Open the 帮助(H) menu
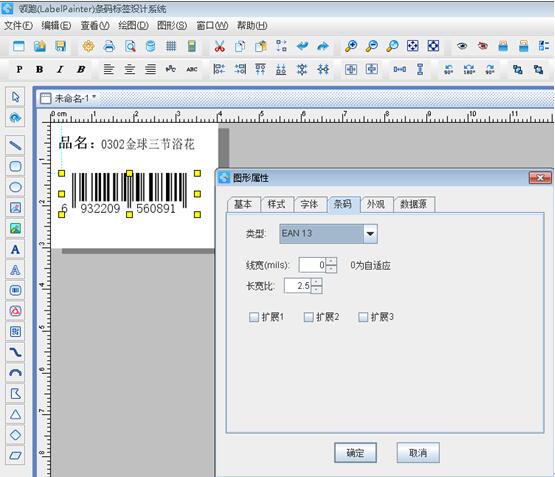This screenshot has height=477, width=555. point(252,25)
